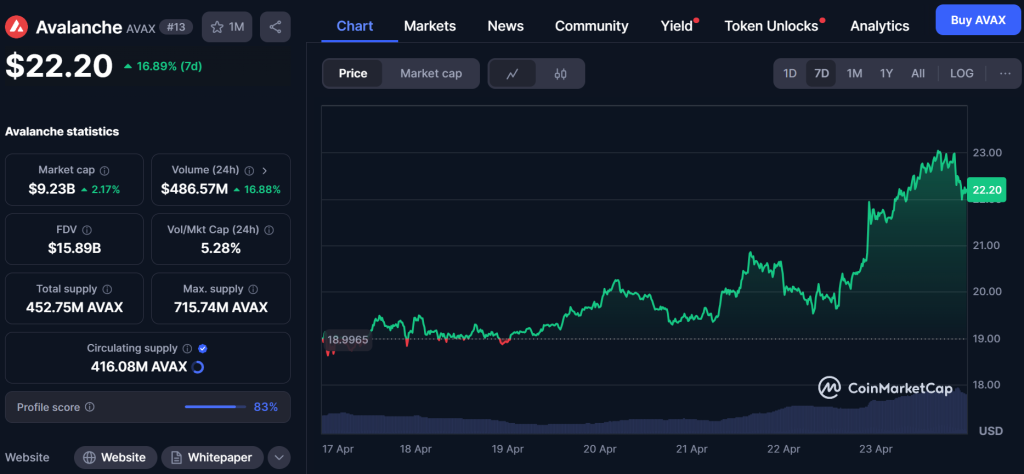
Task: Switch to line chart view icon
Action: pyautogui.click(x=513, y=74)
